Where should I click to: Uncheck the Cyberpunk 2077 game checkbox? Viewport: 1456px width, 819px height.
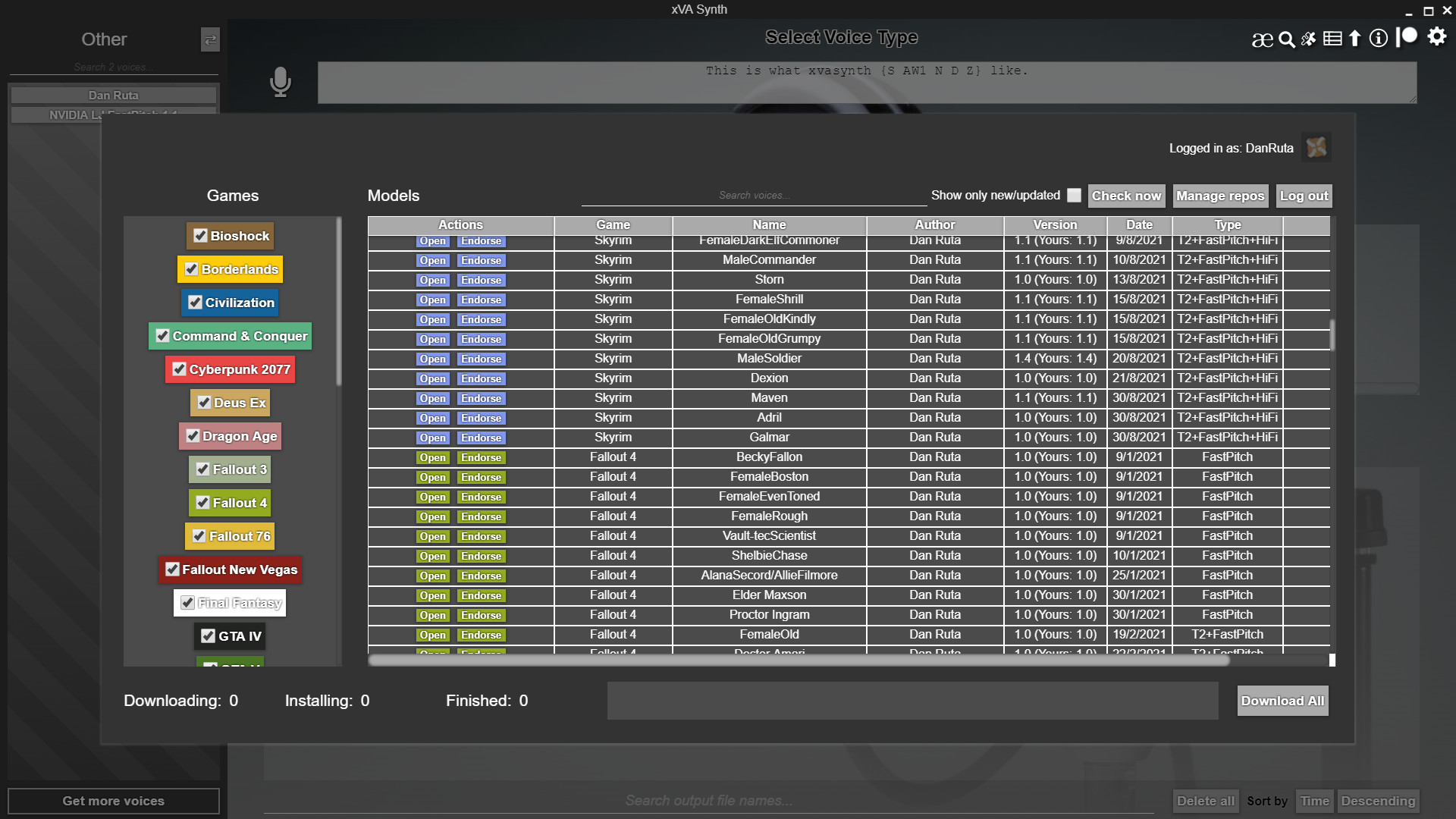179,369
